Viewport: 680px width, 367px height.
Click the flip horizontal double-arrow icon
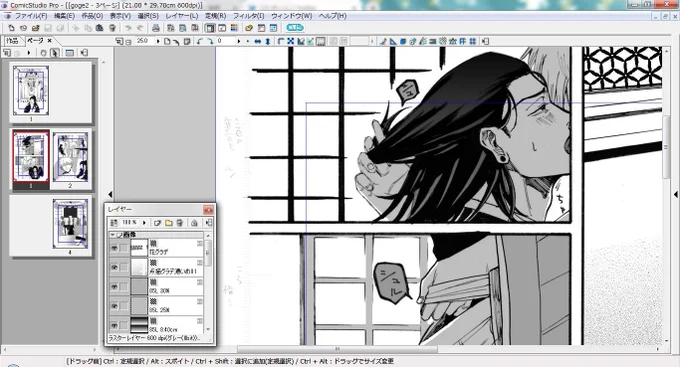click(258, 41)
